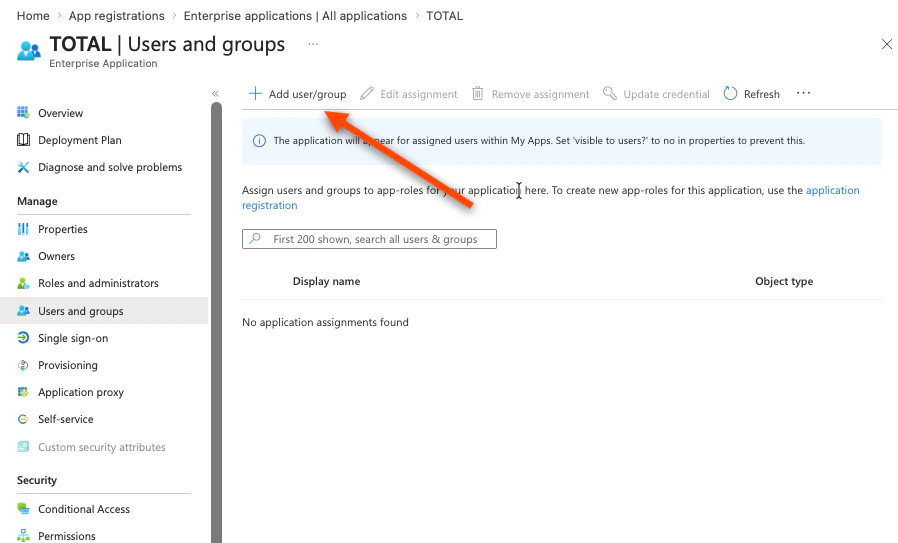Screen dimensions: 898x543
Task: Open Self-service menu entry
Action: point(65,419)
